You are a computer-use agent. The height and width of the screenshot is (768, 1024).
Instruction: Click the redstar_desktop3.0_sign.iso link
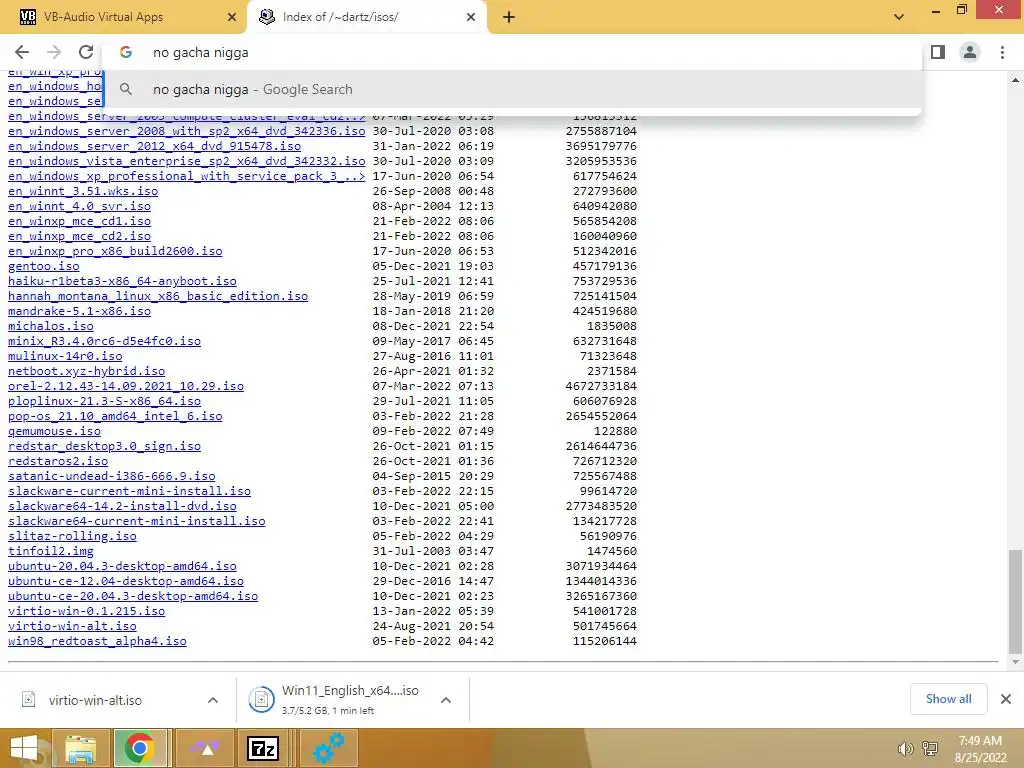point(104,447)
